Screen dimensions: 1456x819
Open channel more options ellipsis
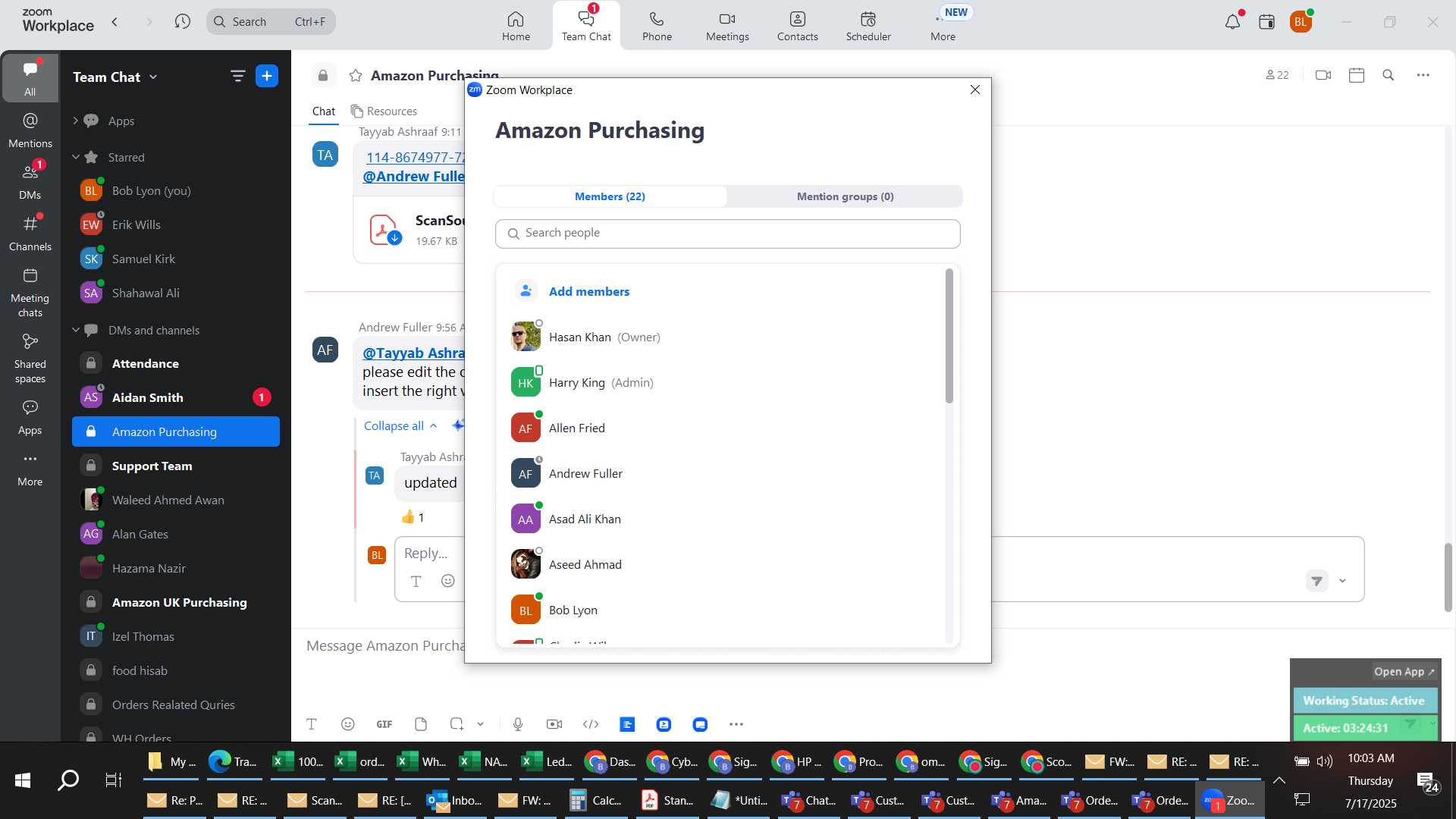pos(1423,75)
